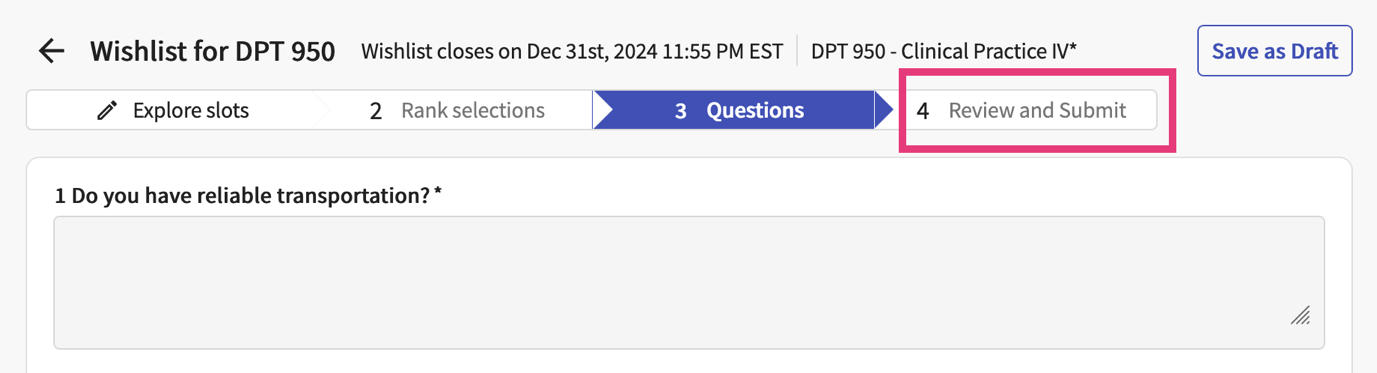Click the Review and Submit label text
The width and height of the screenshot is (1377, 373).
(x=1037, y=111)
